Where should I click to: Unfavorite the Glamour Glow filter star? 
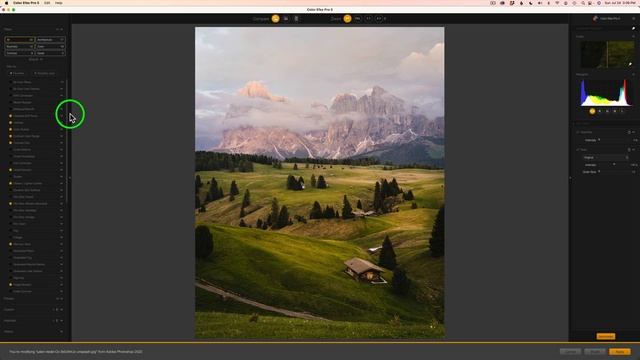point(11,244)
